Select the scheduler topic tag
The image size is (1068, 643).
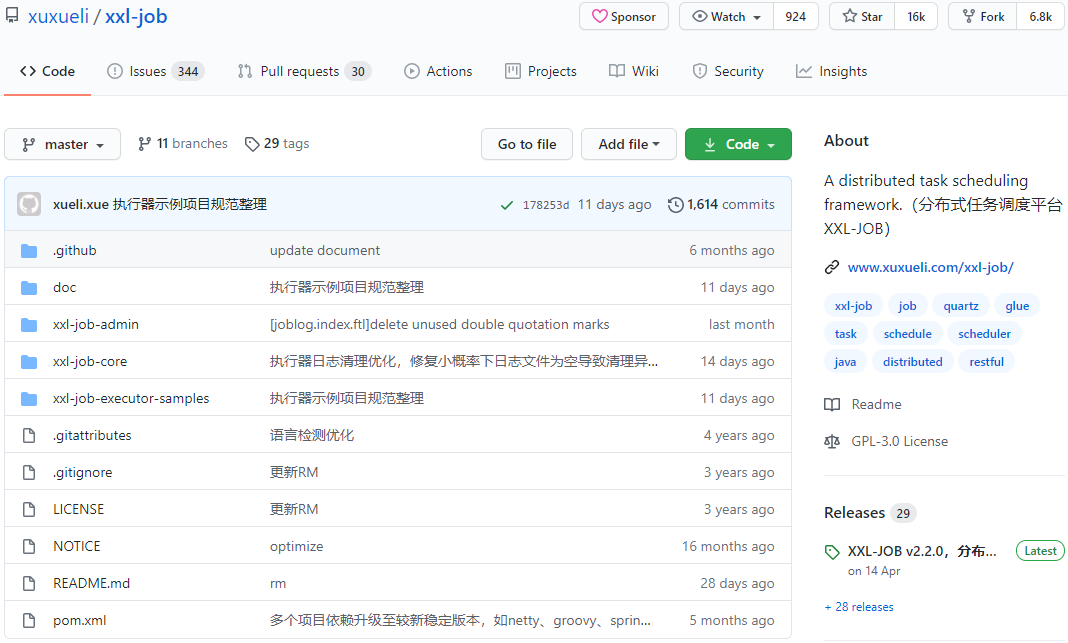pos(984,334)
